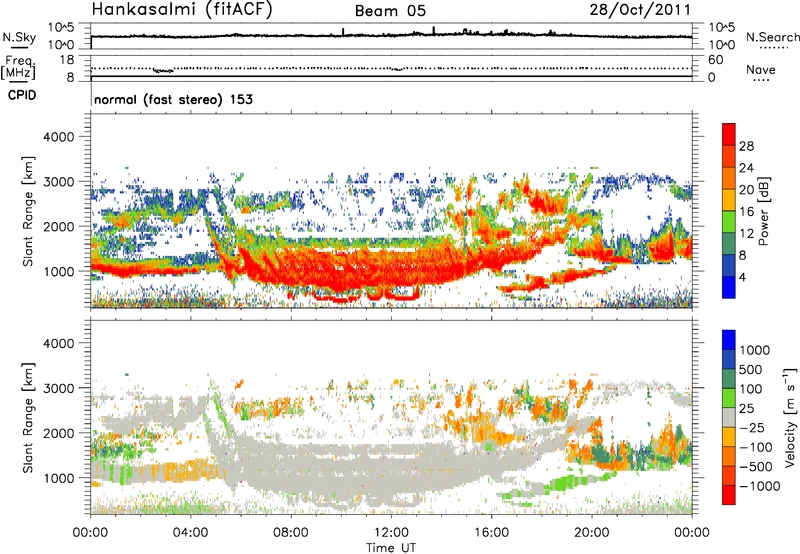Click the text "normal (fast stereo) 153"
This screenshot has height=554, width=800.
pos(173,99)
